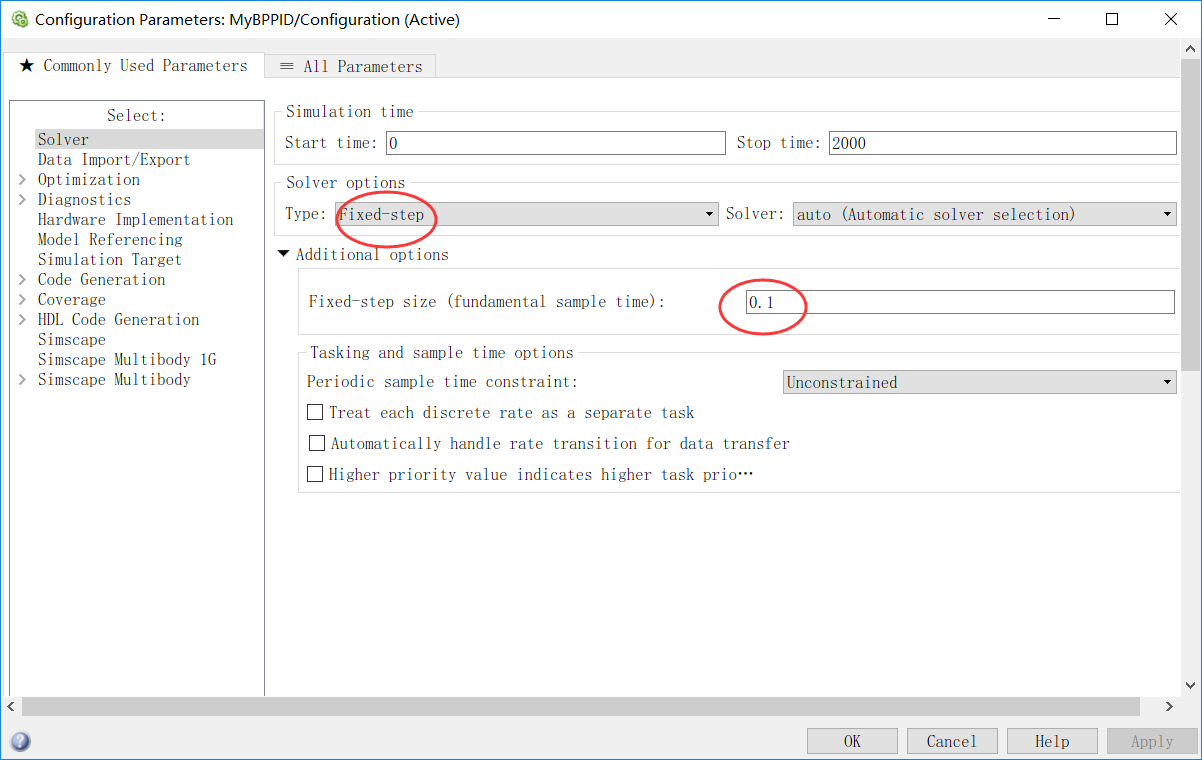Click the horizontal scrollbar thumb

pyautogui.click(x=581, y=706)
